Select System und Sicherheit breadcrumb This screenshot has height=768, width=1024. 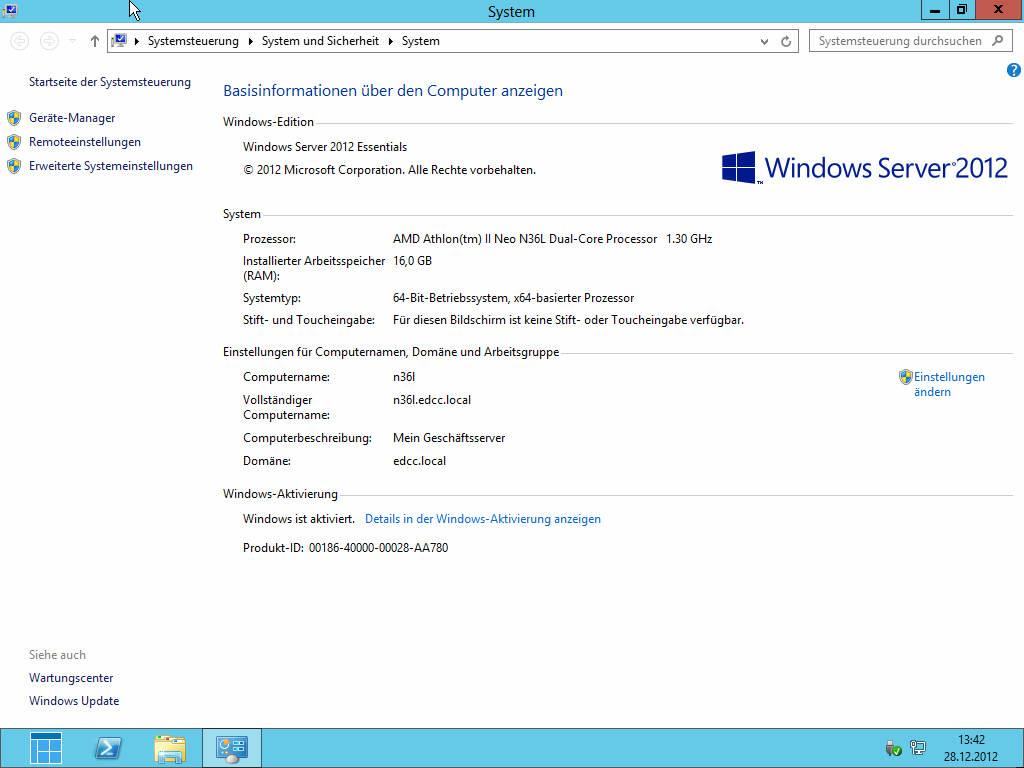[320, 40]
